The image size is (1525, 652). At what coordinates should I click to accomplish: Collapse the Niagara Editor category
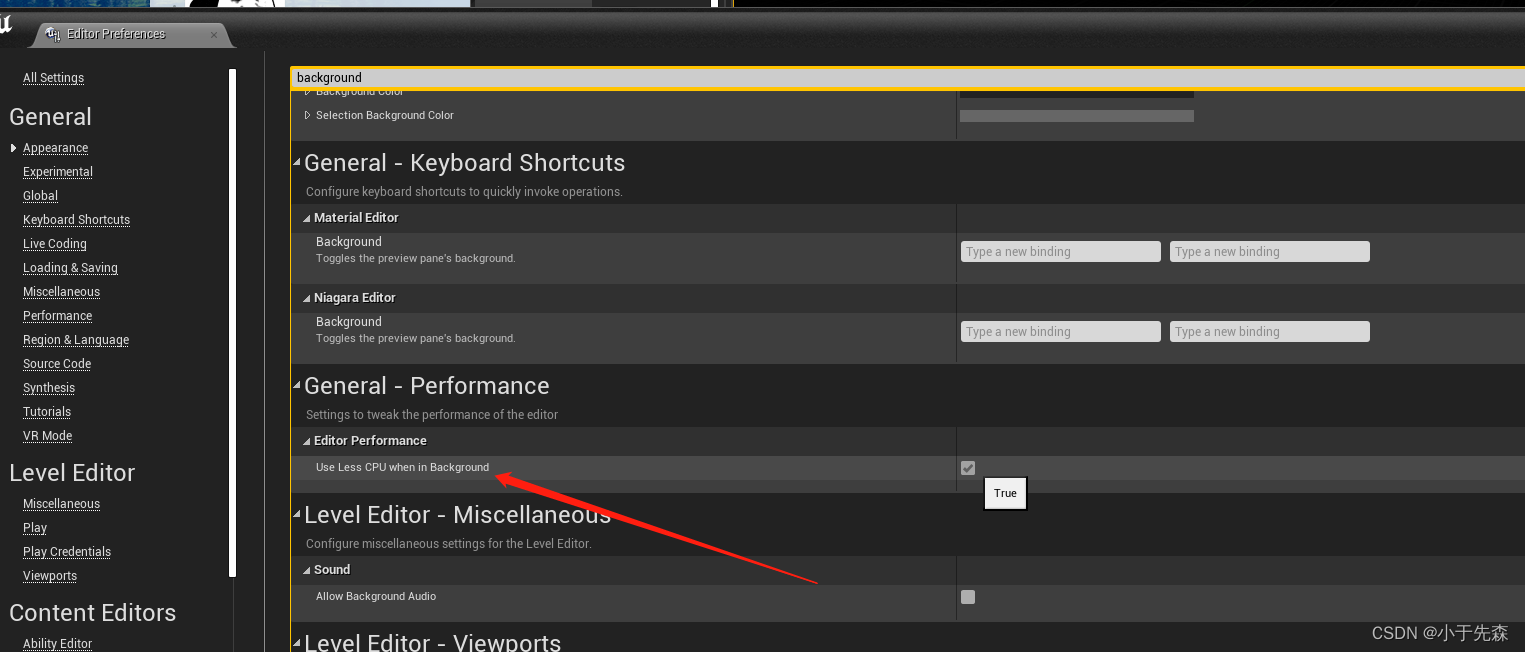click(x=306, y=298)
